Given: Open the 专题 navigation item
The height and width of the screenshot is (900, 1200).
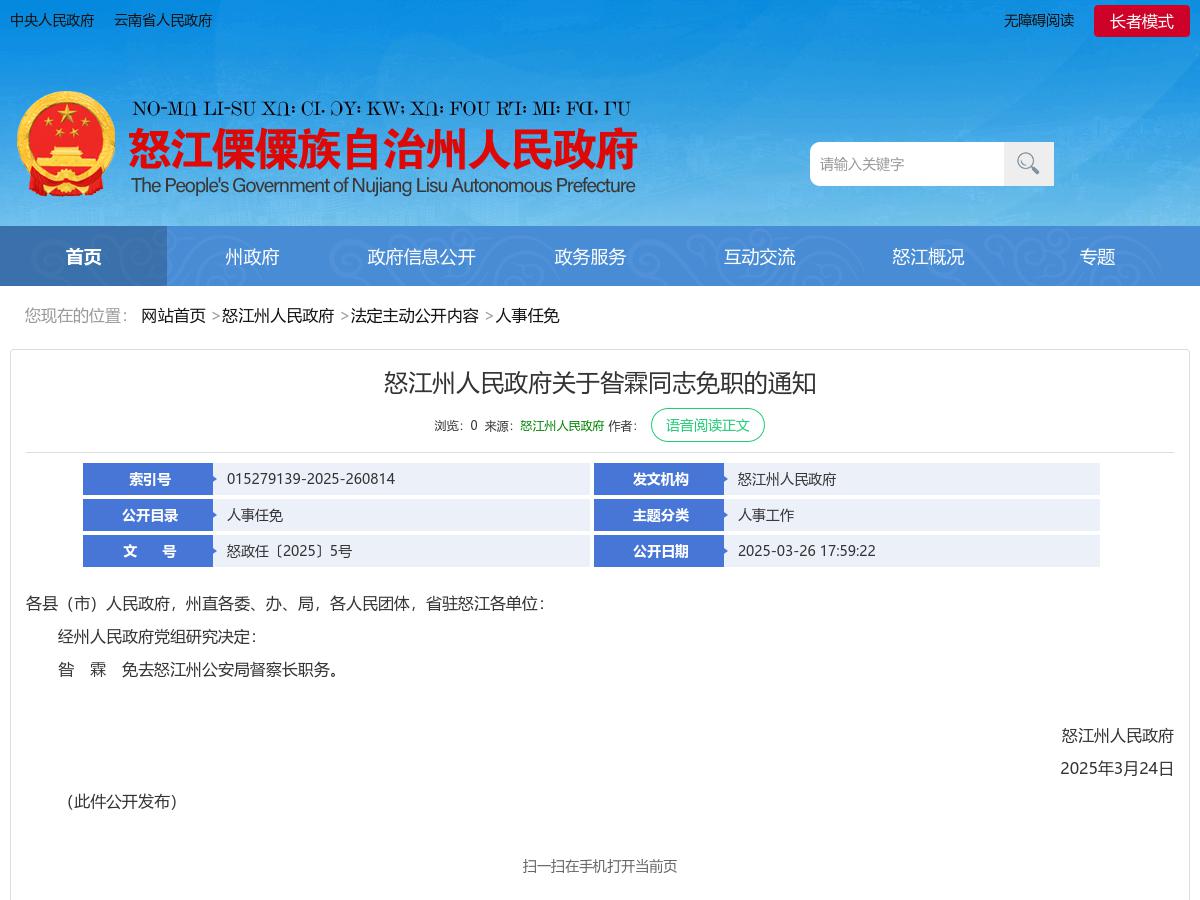Looking at the screenshot, I should click(1098, 256).
